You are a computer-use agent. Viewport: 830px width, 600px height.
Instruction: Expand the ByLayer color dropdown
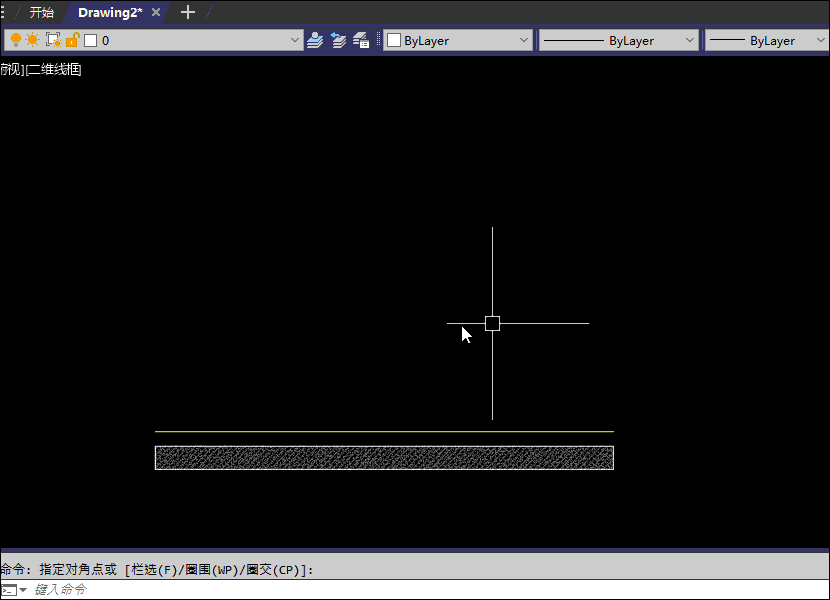pos(524,41)
